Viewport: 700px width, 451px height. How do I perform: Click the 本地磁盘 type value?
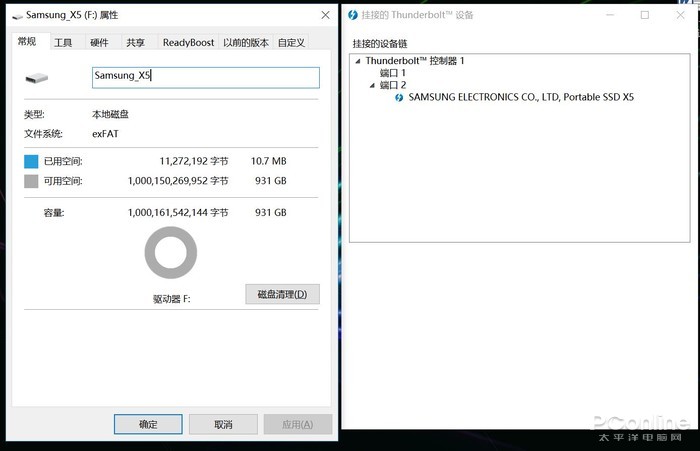[110, 114]
